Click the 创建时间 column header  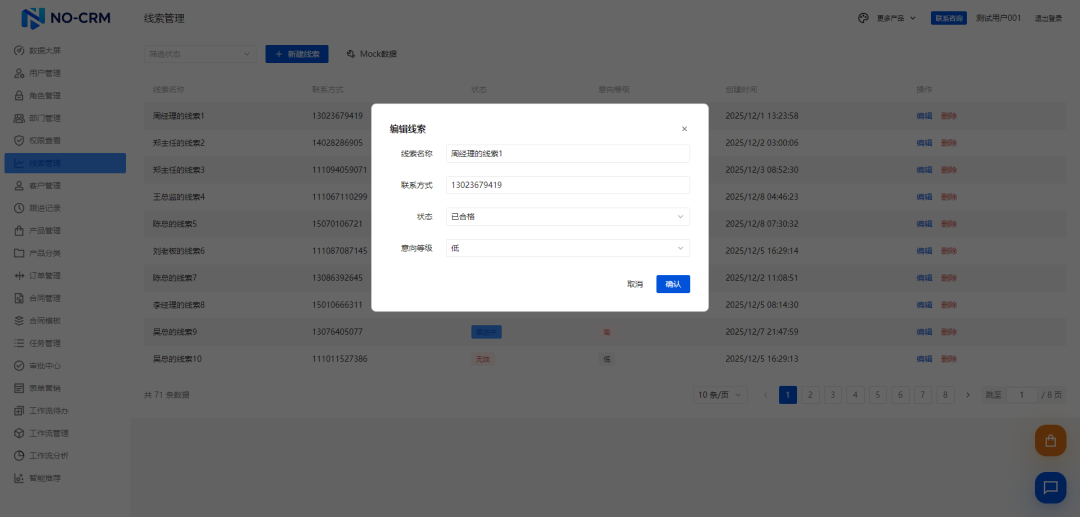click(x=741, y=89)
